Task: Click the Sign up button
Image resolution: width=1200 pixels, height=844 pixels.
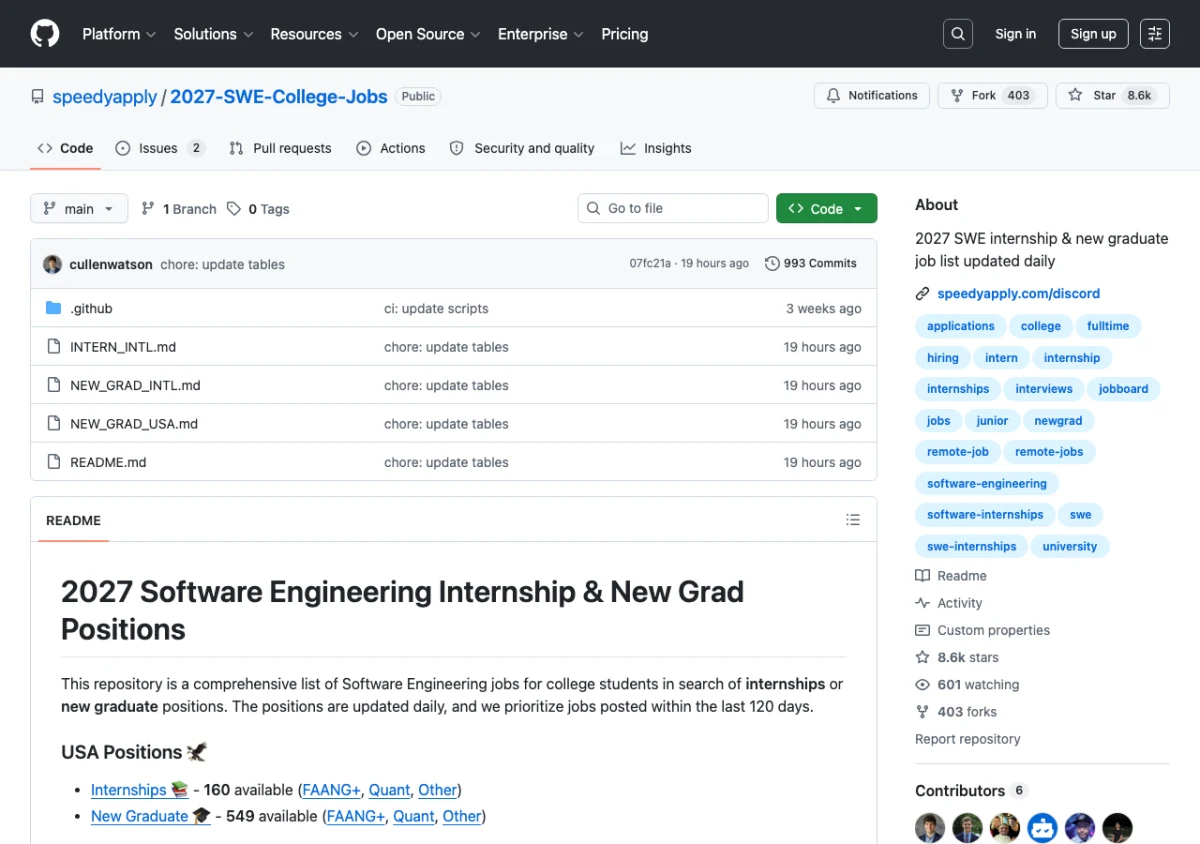Action: coord(1093,34)
